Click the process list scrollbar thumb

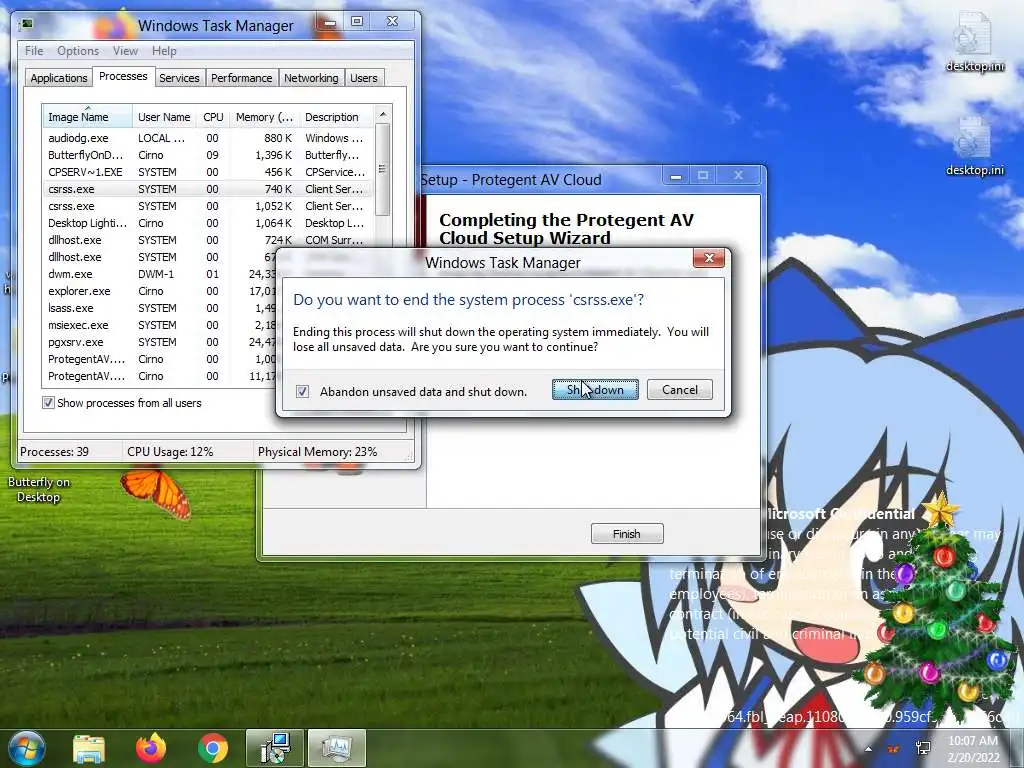(383, 170)
